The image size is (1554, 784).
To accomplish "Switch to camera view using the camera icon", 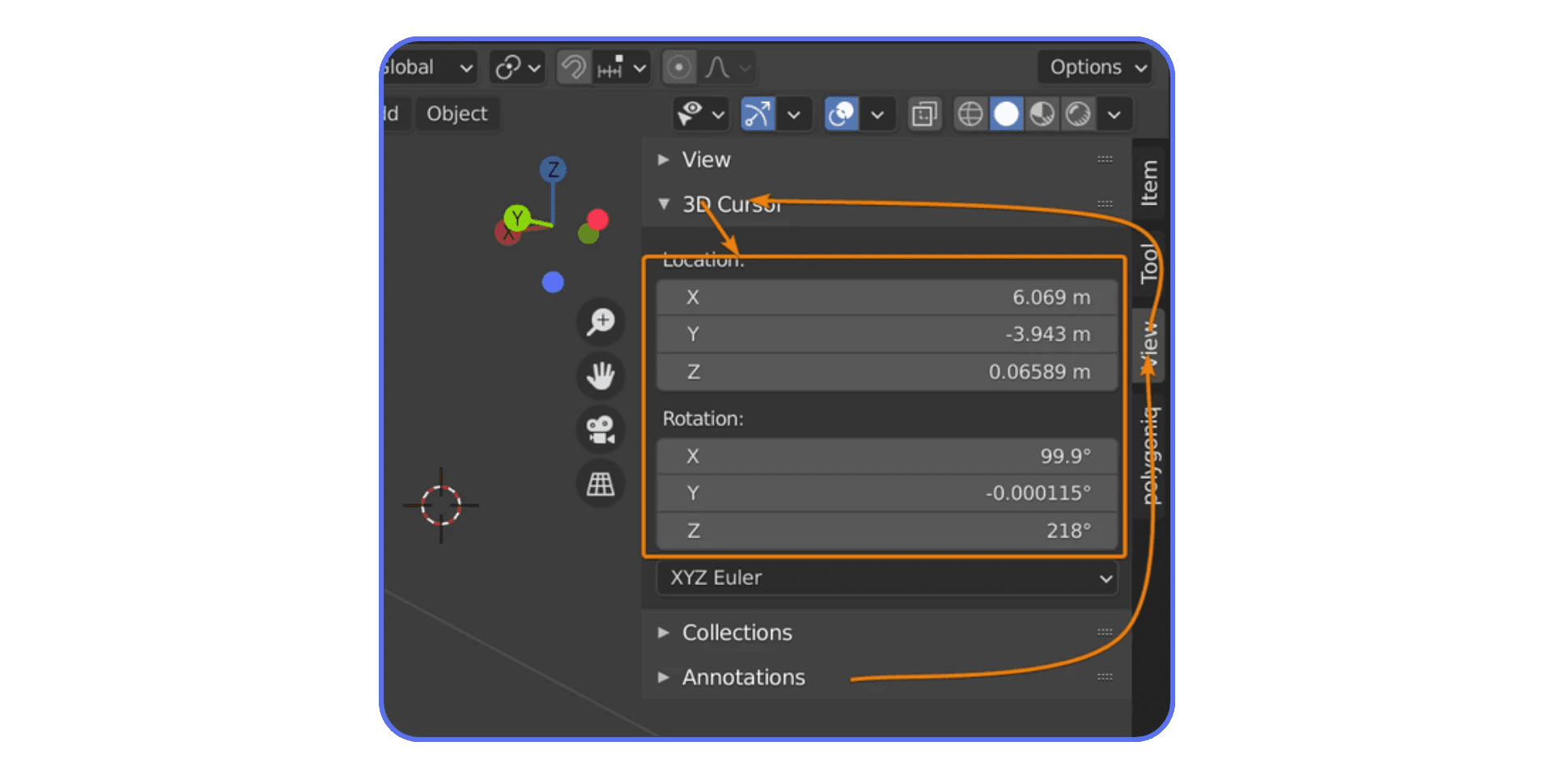I will point(600,430).
